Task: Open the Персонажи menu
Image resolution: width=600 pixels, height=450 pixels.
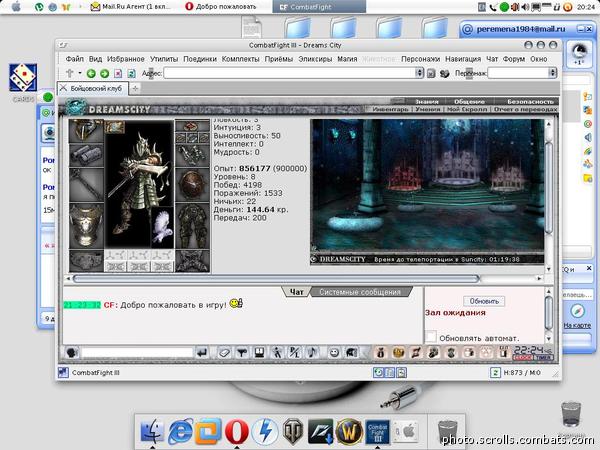Action: (420, 59)
